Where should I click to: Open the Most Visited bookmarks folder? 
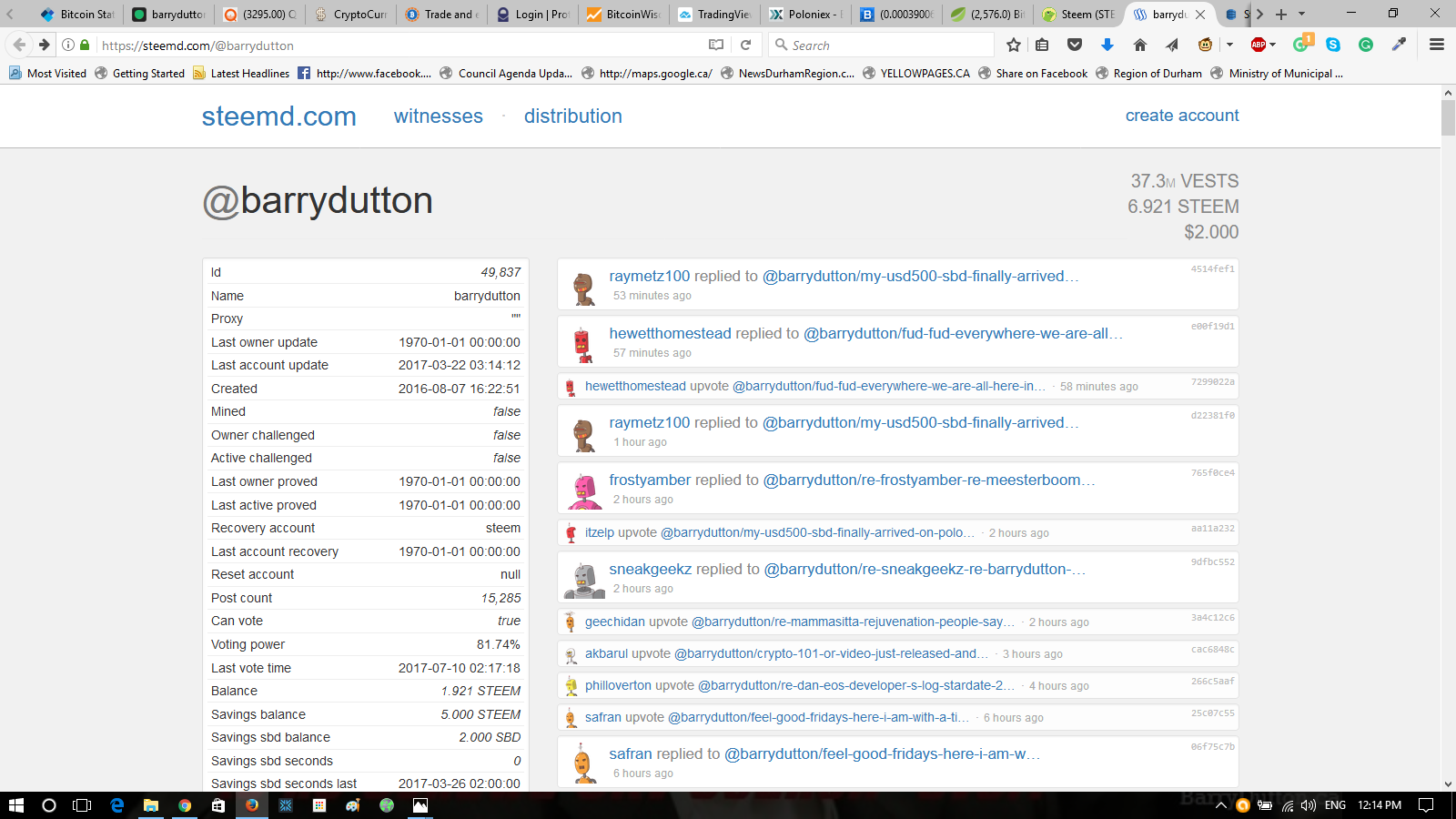[47, 73]
